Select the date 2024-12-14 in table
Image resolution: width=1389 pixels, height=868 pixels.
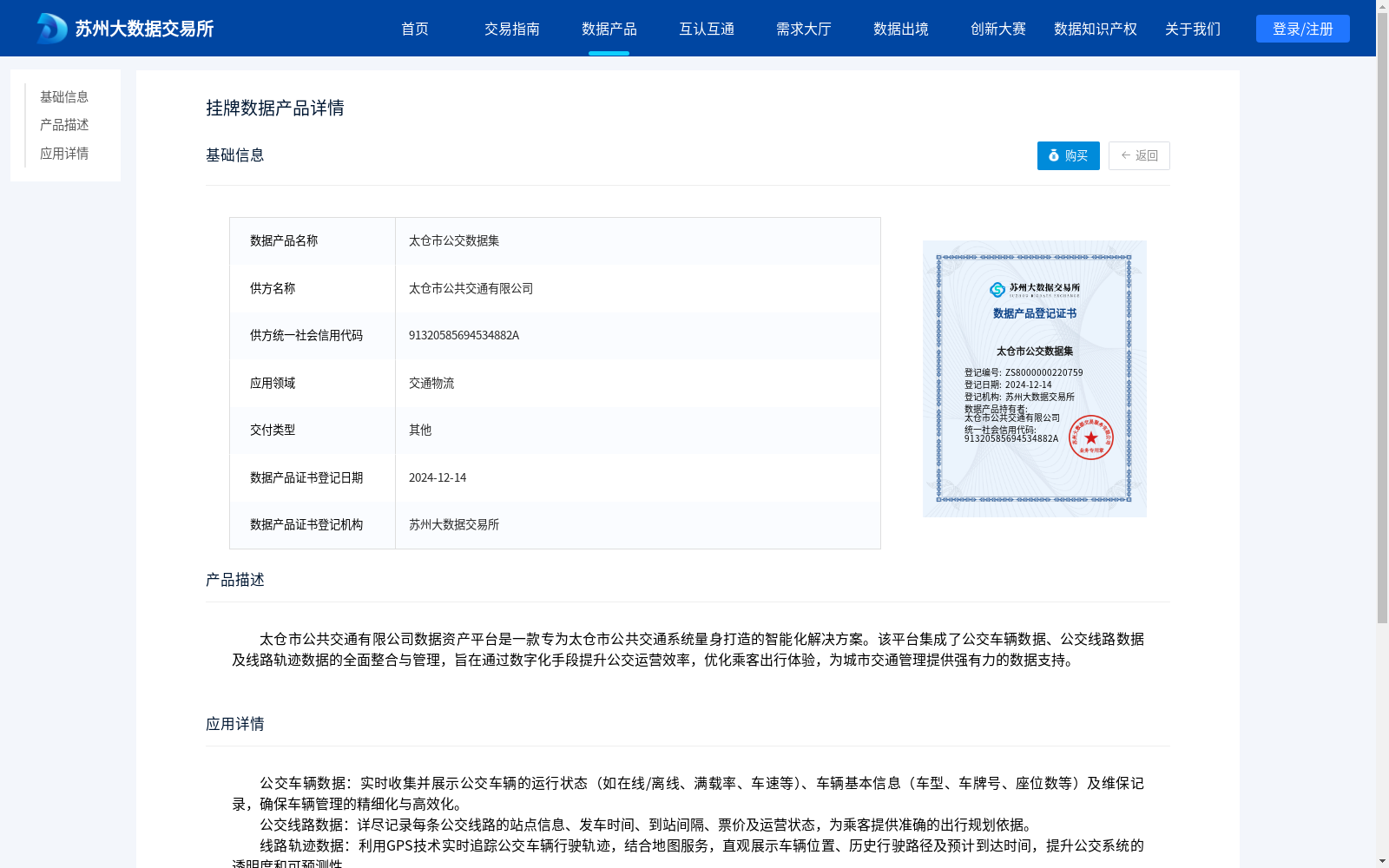[438, 477]
